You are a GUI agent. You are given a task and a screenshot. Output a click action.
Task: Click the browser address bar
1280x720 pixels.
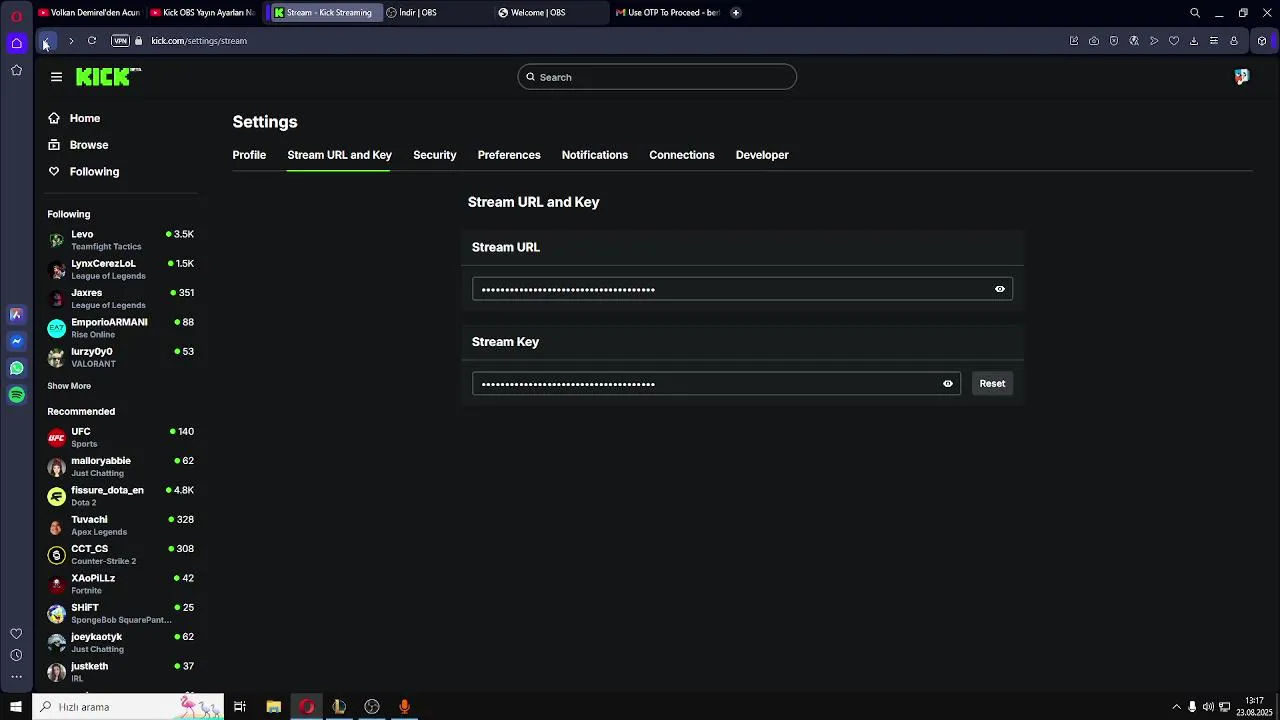pyautogui.click(x=600, y=41)
